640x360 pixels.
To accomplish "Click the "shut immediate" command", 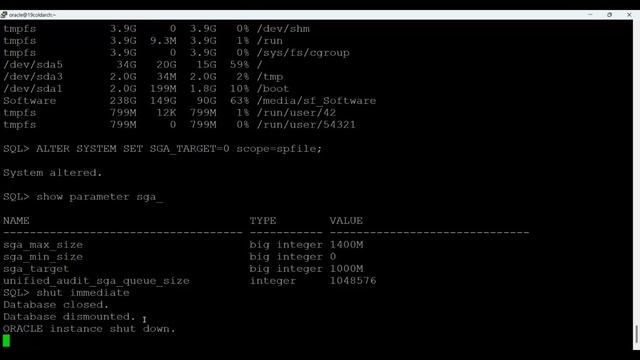I will pos(83,293).
